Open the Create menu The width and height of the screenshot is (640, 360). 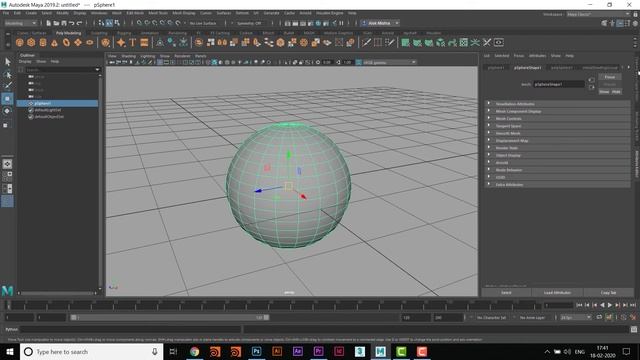[31, 13]
